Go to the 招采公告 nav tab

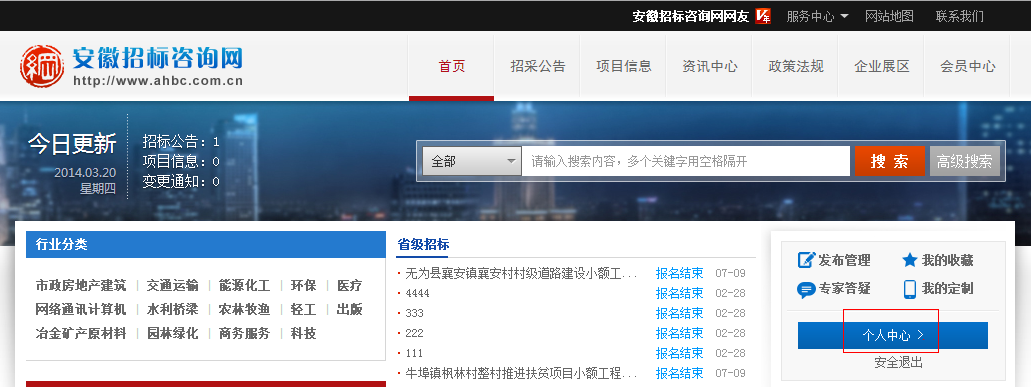tap(537, 66)
